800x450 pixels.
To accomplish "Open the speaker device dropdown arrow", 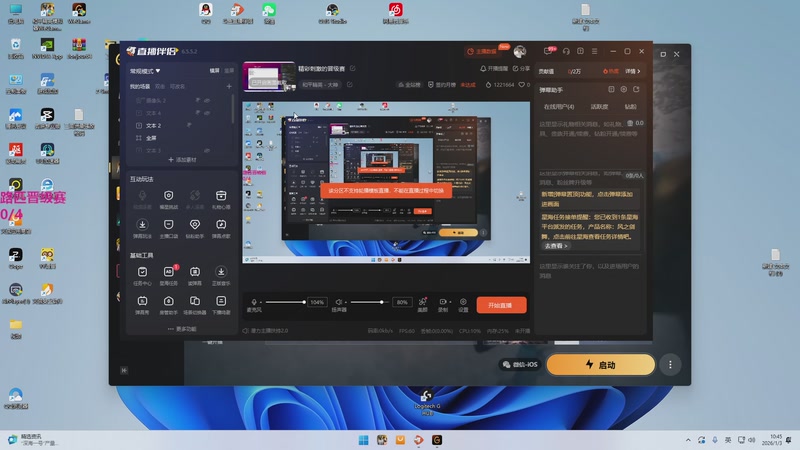I will pyautogui.click(x=345, y=303).
